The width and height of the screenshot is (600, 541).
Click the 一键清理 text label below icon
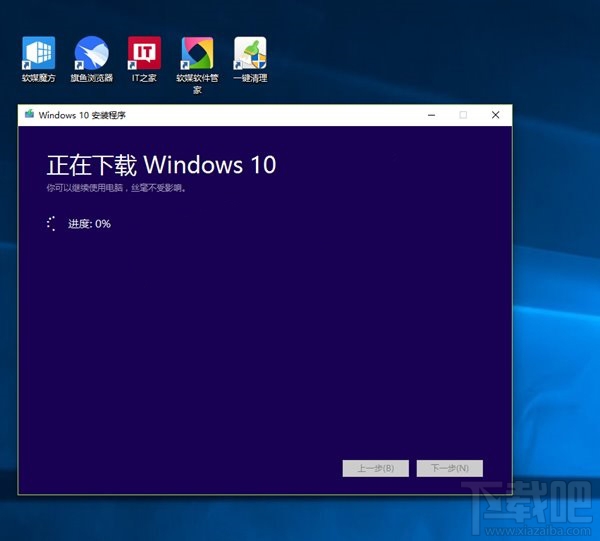(x=250, y=78)
